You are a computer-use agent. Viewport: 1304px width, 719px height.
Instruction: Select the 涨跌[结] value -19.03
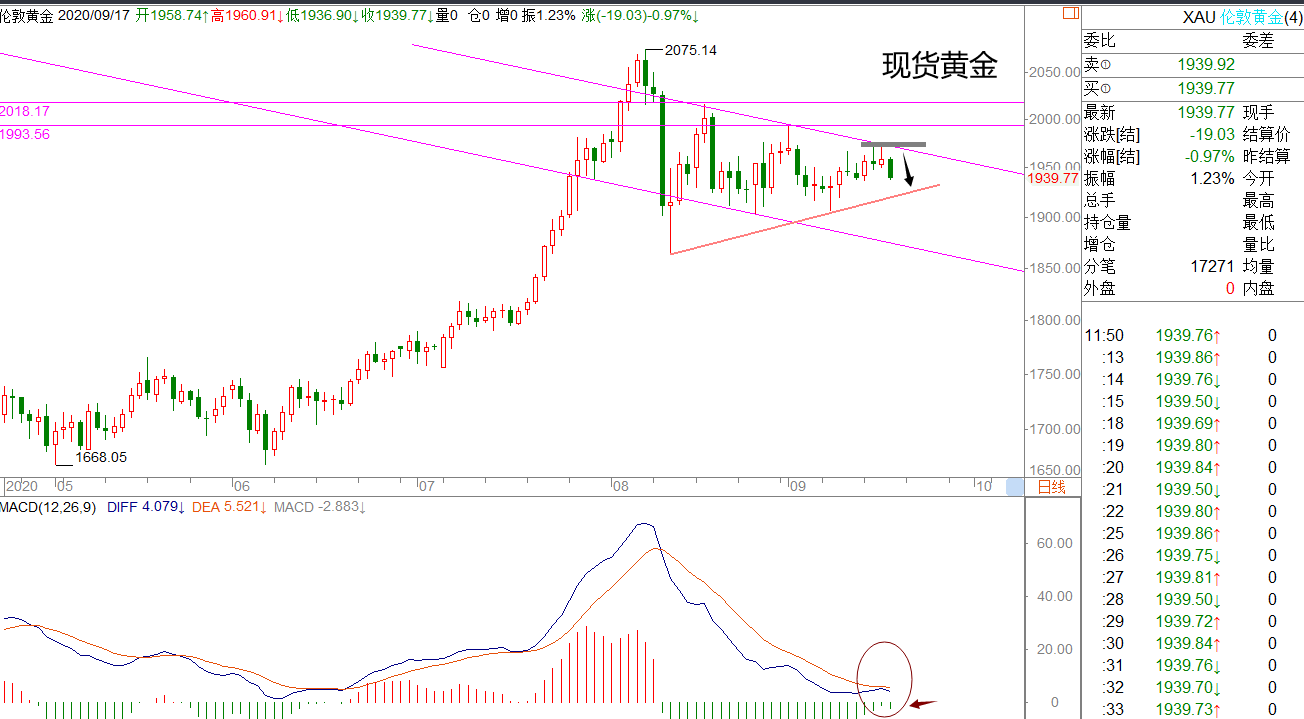(1212, 135)
